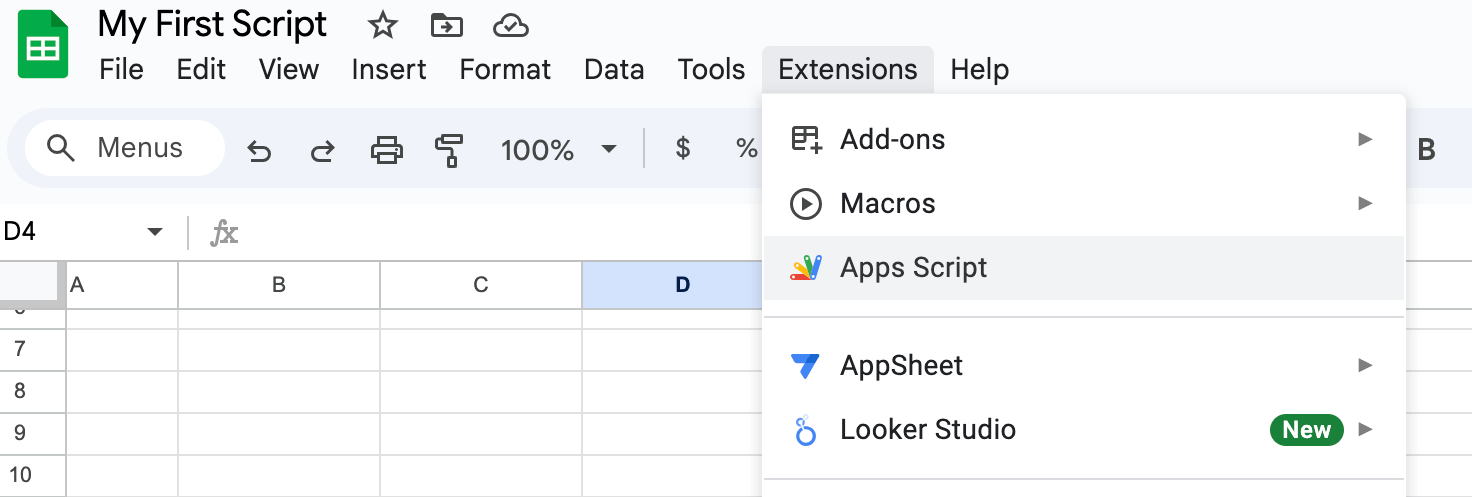The width and height of the screenshot is (1472, 497).
Task: Select highlighted column D header
Action: click(672, 285)
